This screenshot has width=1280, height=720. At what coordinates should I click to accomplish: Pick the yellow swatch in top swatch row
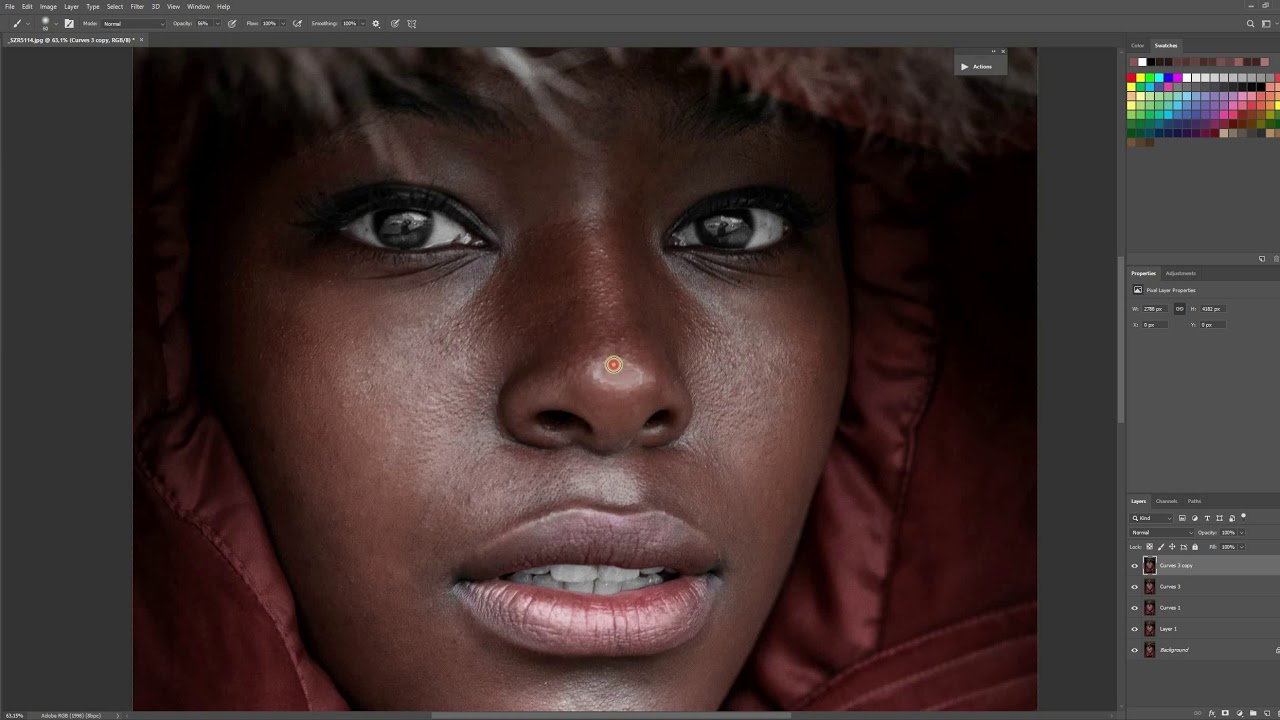point(1140,77)
